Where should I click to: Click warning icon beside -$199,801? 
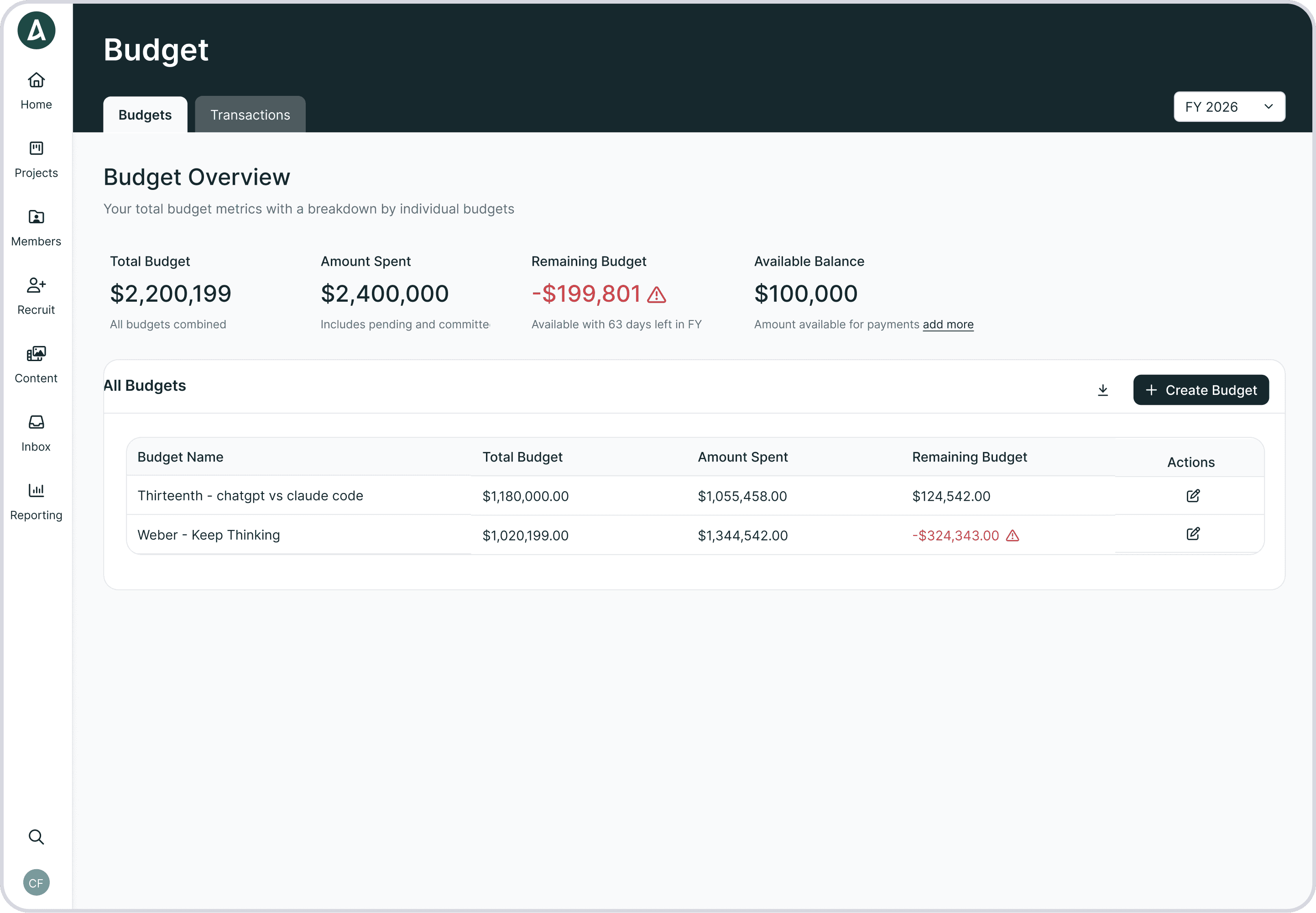656,294
